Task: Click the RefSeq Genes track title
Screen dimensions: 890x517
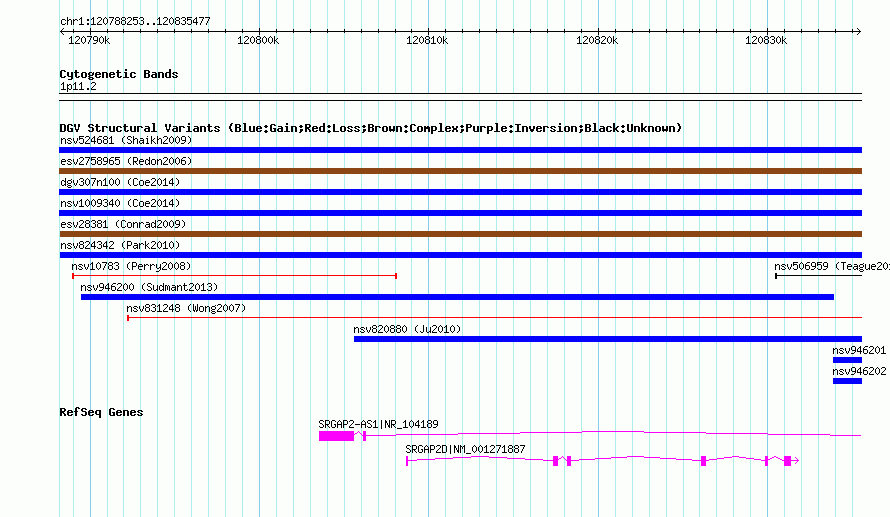Action: 101,412
